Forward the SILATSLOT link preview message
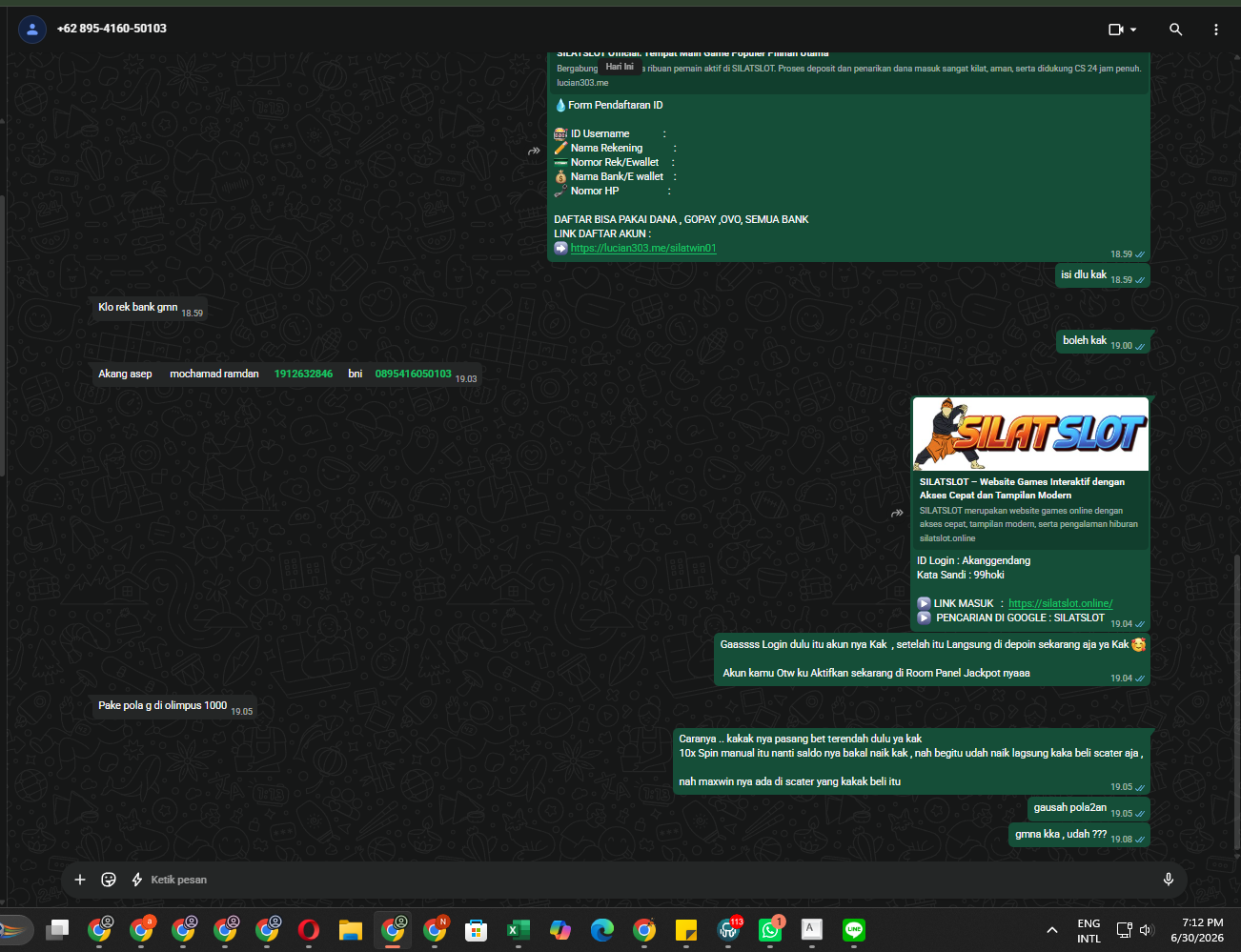This screenshot has height=952, width=1241. (x=897, y=513)
